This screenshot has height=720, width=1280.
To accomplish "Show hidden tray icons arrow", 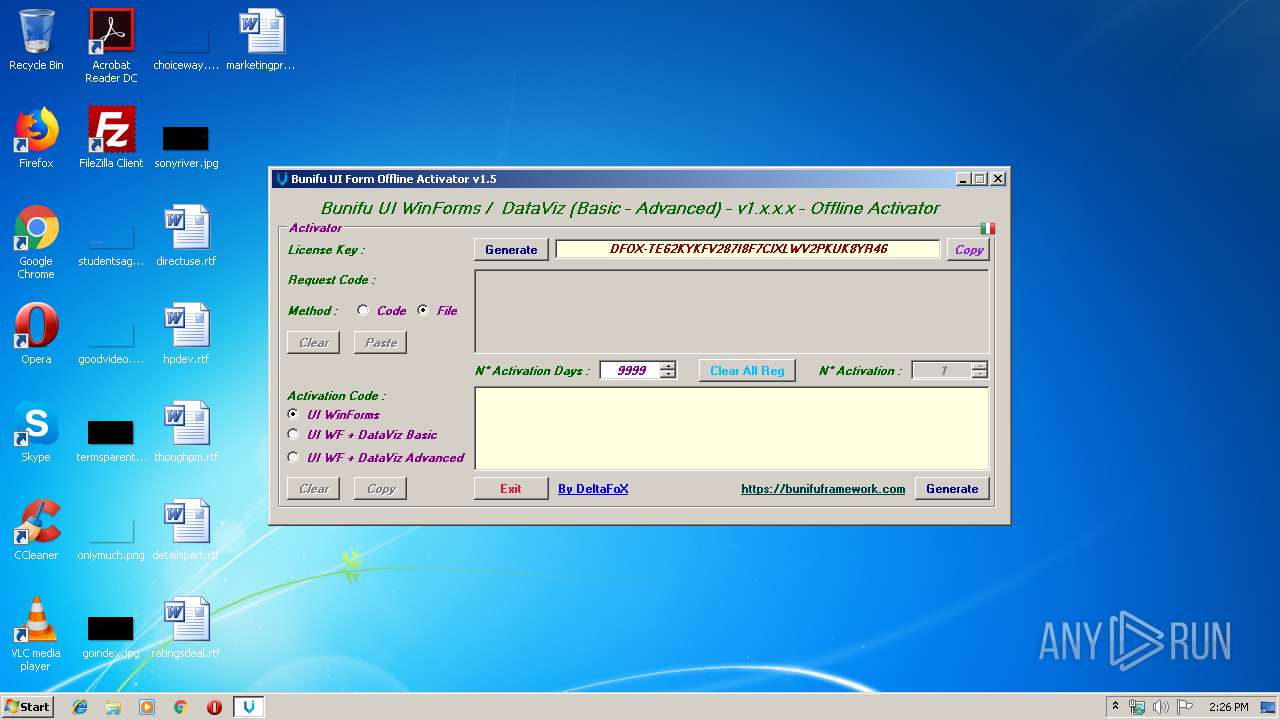I will pos(1115,707).
